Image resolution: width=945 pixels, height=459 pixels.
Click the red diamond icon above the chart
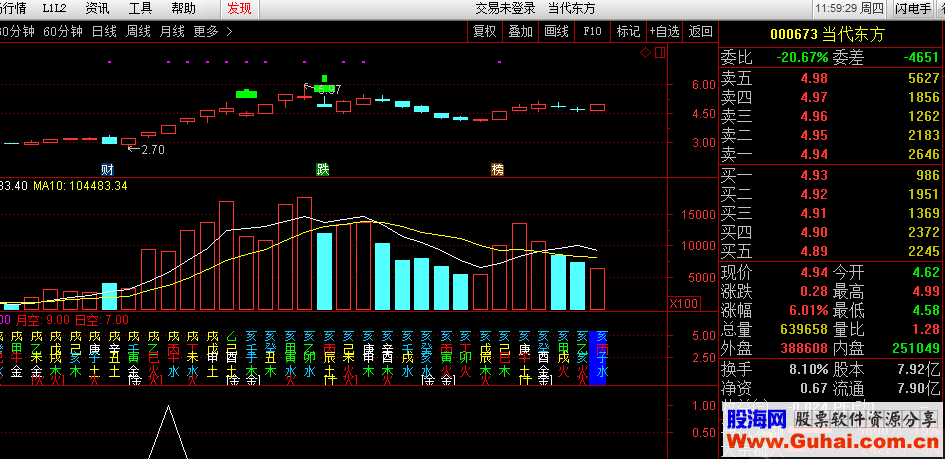pyautogui.click(x=645, y=53)
